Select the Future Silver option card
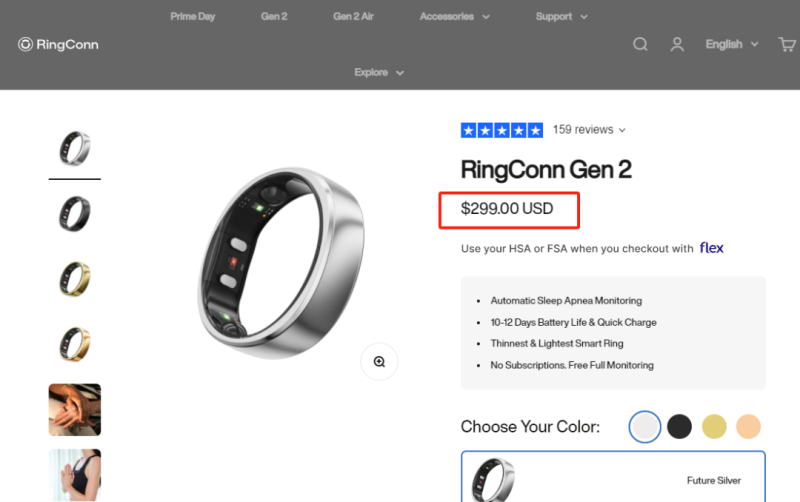The width and height of the screenshot is (800, 502). point(613,477)
